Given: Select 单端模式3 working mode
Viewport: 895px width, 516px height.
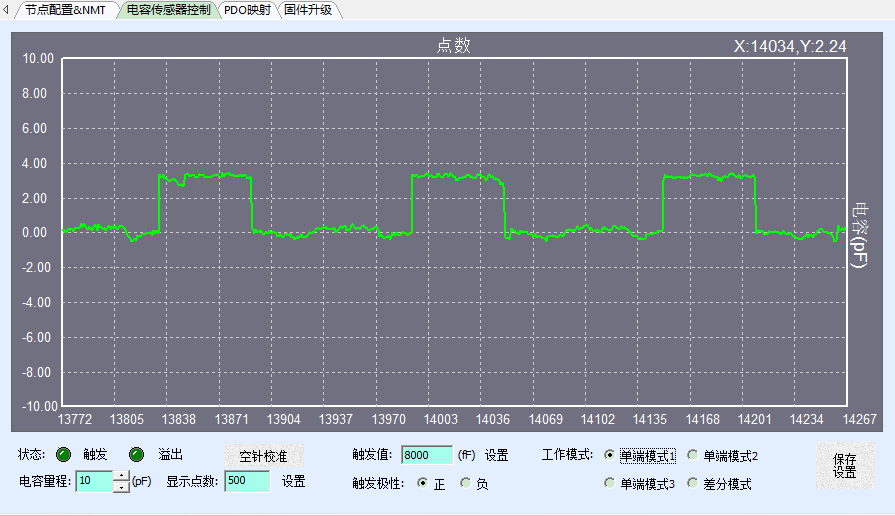Looking at the screenshot, I should 610,484.
